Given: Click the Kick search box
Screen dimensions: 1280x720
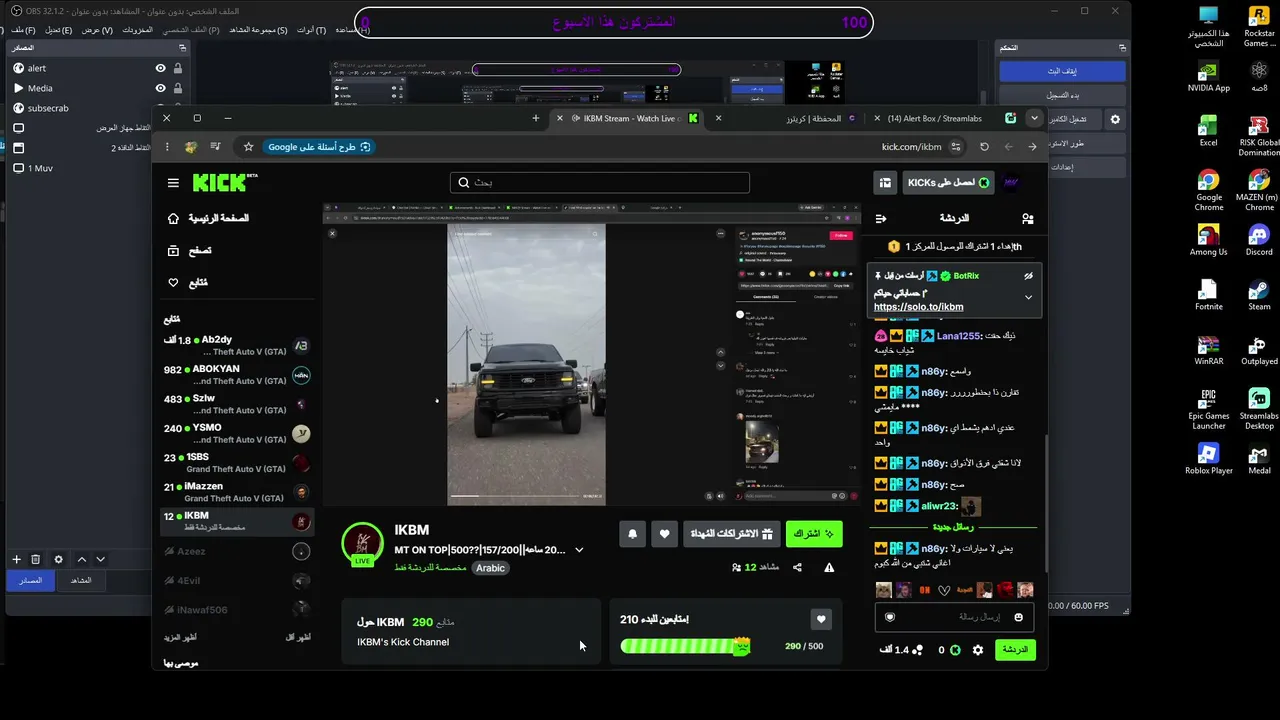Looking at the screenshot, I should click(x=600, y=183).
